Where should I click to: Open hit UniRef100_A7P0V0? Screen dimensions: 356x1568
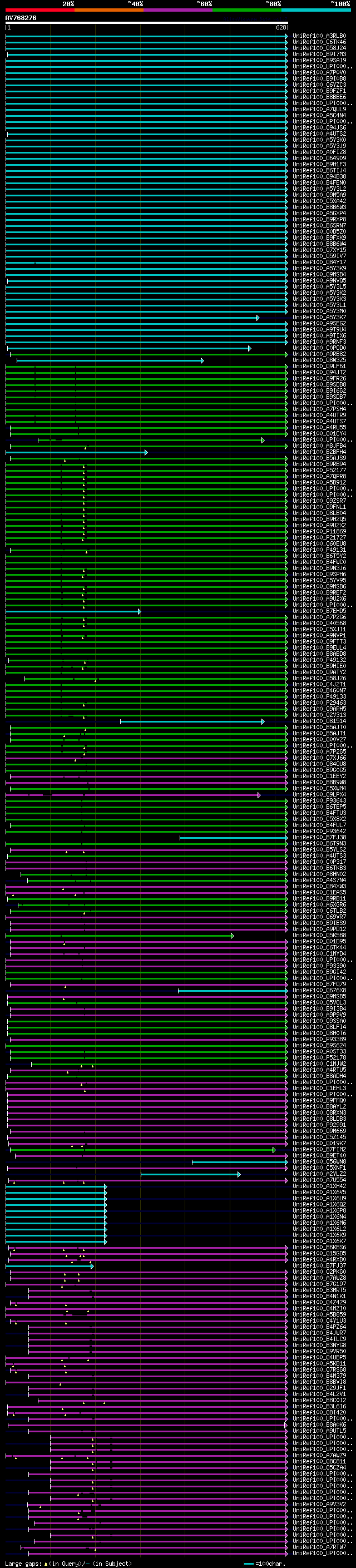click(319, 72)
